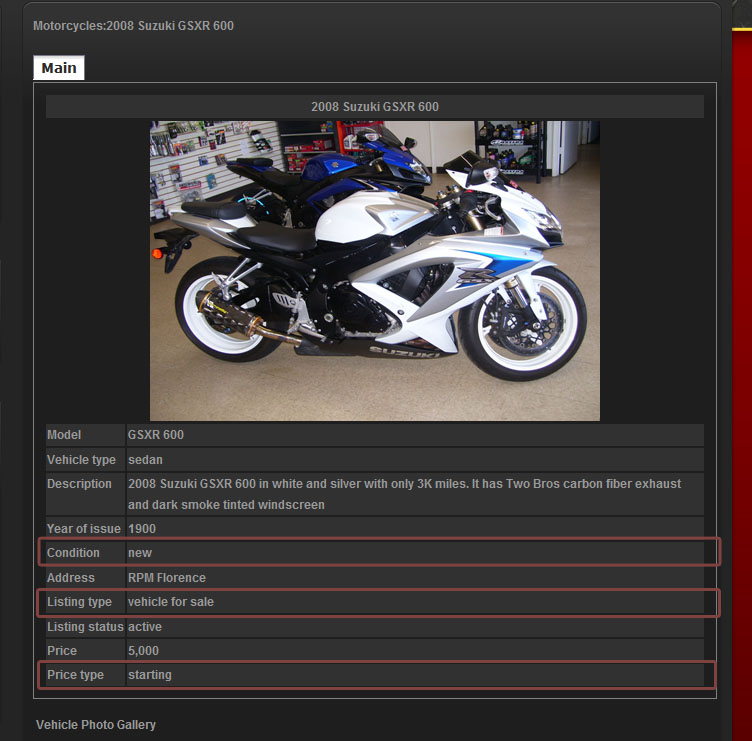The image size is (752, 741).
Task: Click the Listing type field label
Action: 79,602
